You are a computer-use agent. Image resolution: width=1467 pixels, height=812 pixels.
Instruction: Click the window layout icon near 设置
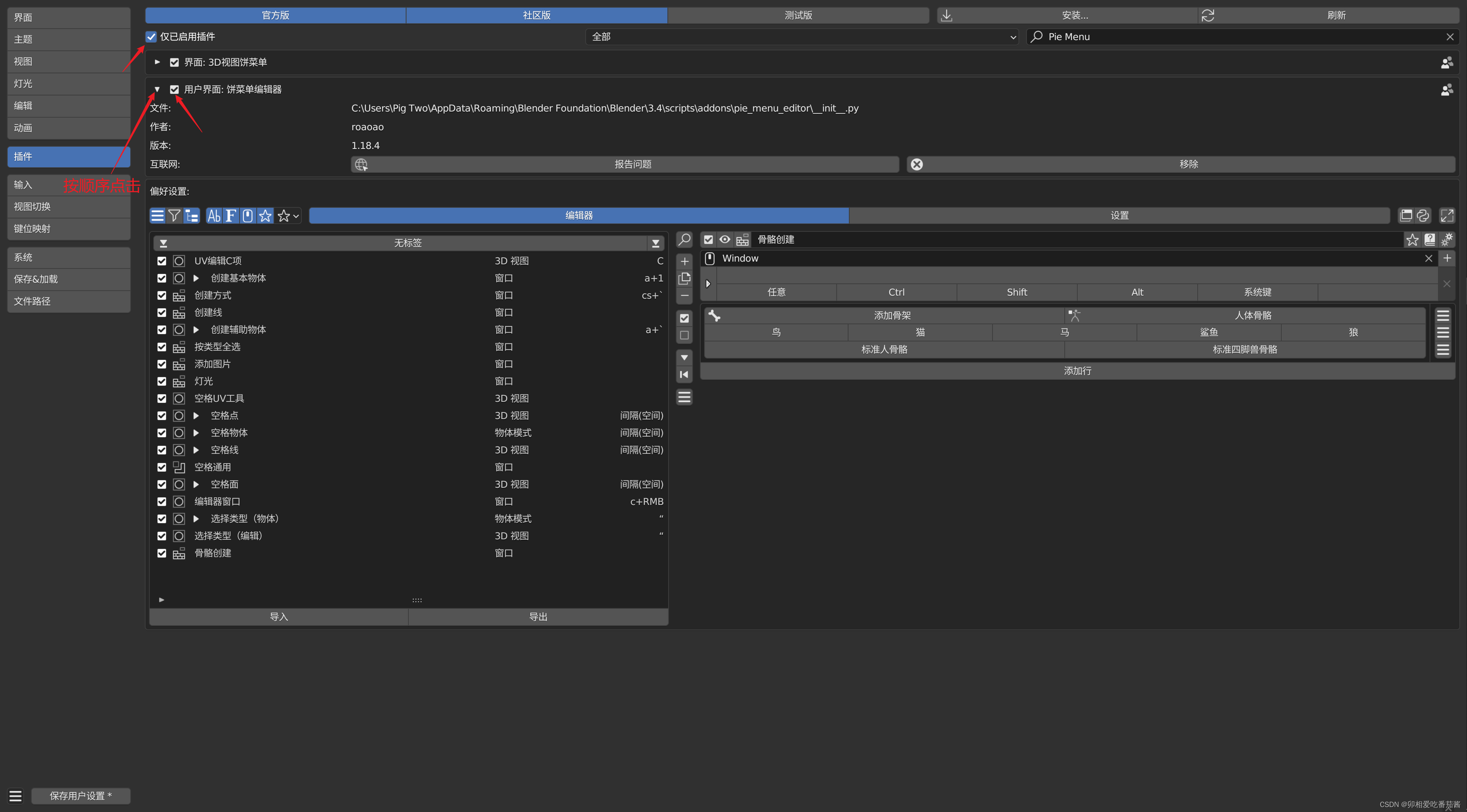coord(1406,216)
